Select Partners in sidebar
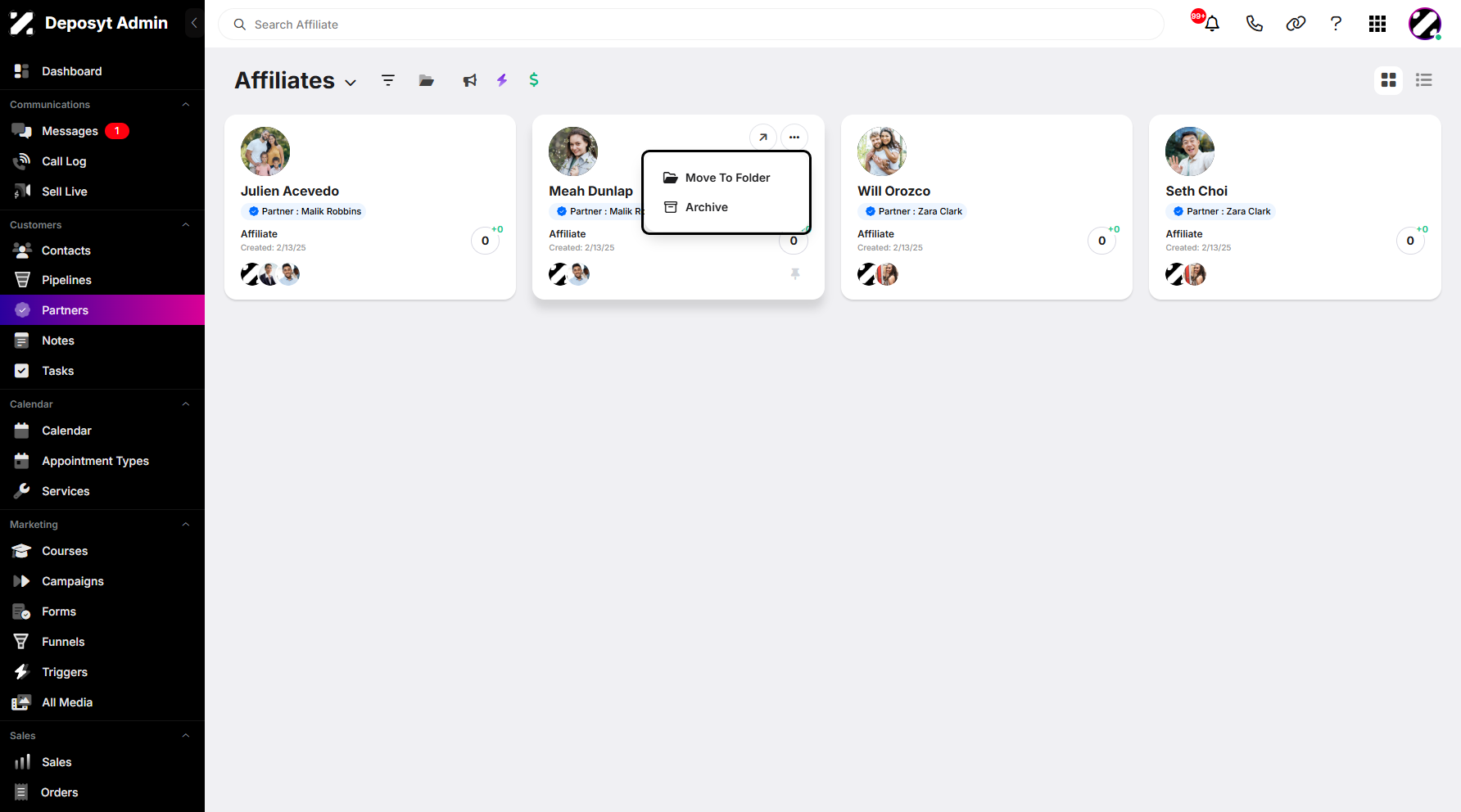Viewport: 1461px width, 812px height. click(x=102, y=310)
